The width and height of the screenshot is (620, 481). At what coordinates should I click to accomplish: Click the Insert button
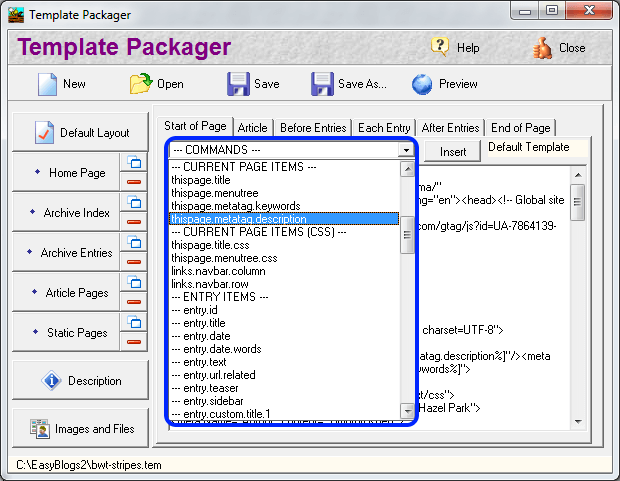point(453,151)
